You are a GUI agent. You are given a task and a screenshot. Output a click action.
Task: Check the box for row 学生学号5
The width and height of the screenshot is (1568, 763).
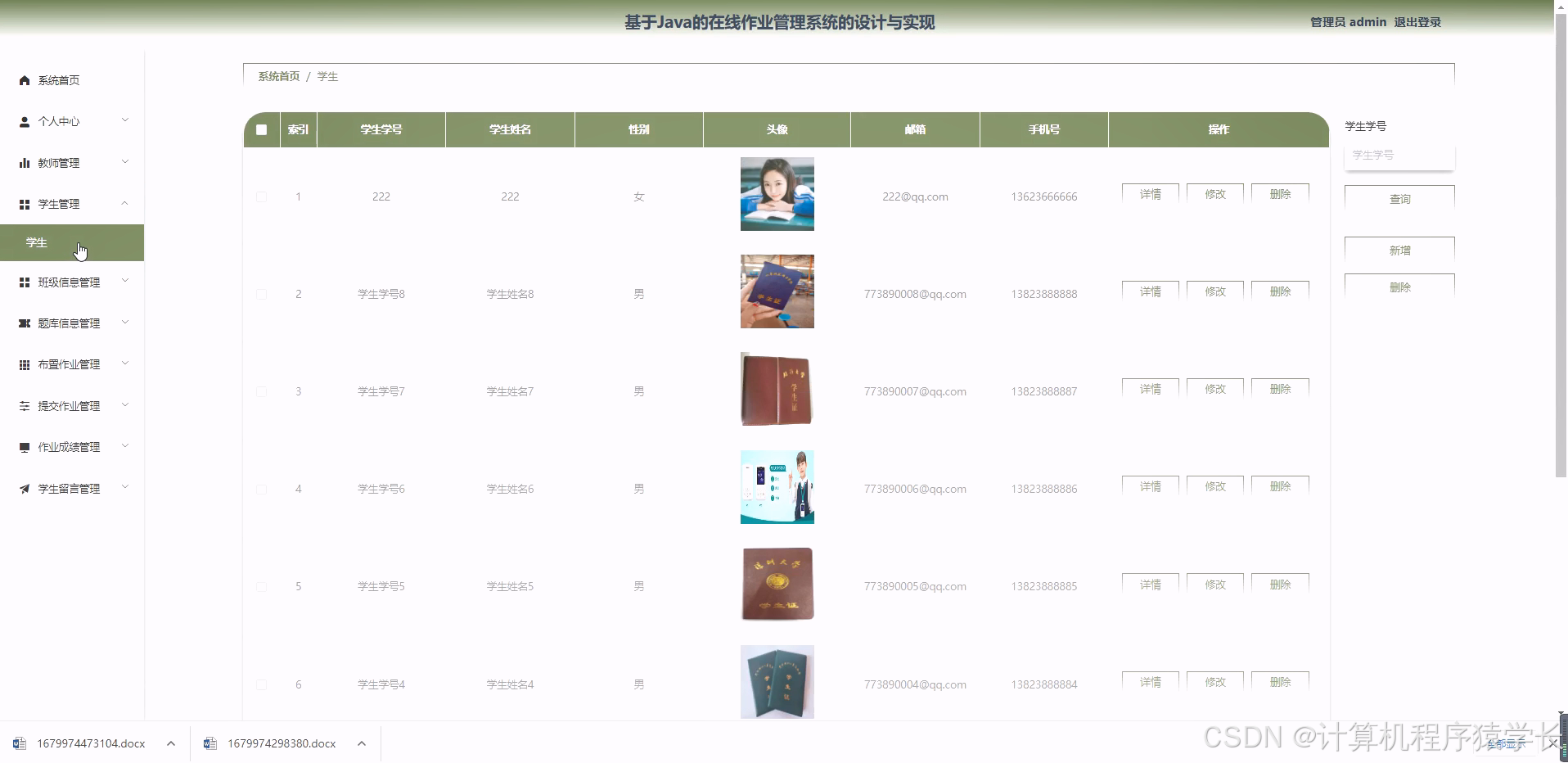point(261,586)
